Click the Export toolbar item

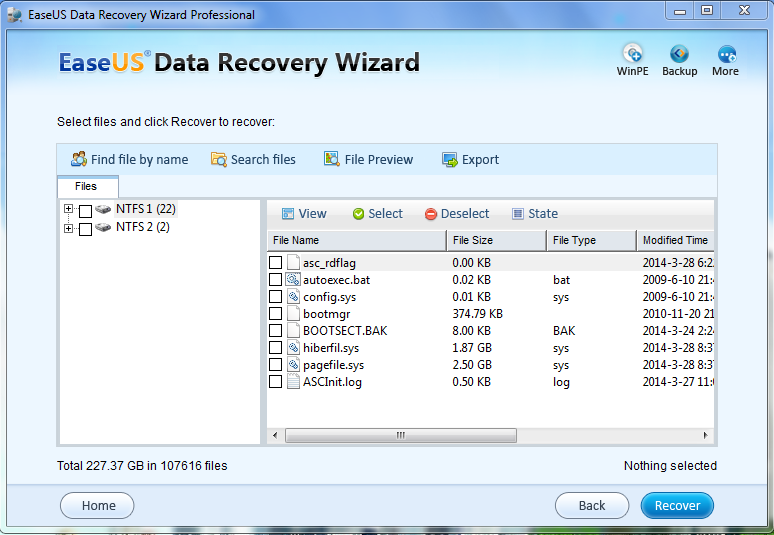click(470, 160)
